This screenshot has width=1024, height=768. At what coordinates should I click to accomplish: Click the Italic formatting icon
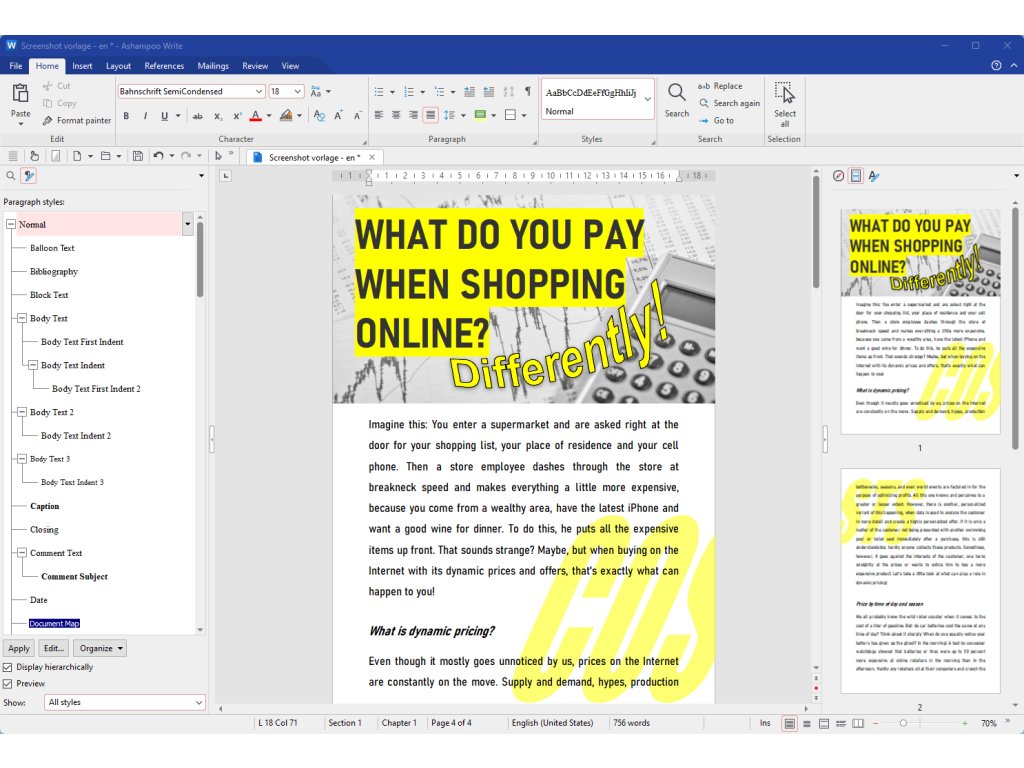click(145, 116)
